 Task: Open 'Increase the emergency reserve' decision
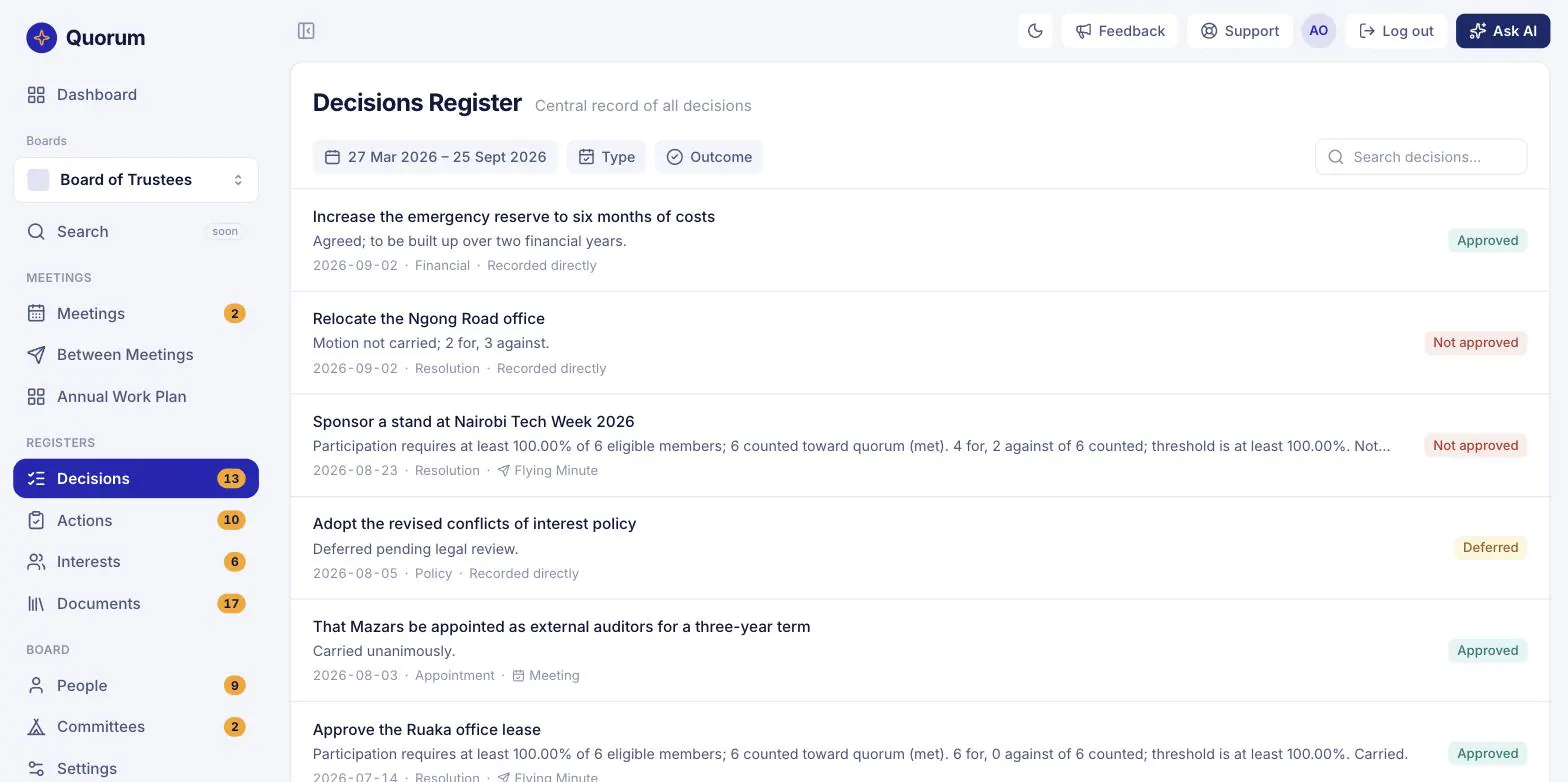point(920,241)
